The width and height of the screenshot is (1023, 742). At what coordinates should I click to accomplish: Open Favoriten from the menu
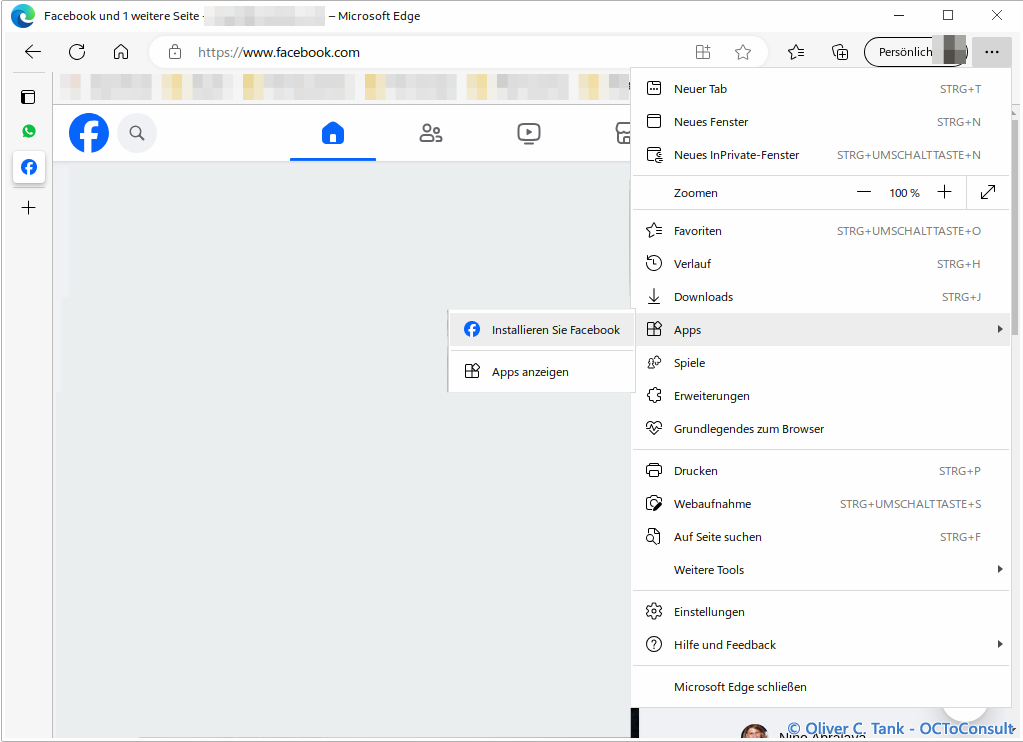coord(821,231)
